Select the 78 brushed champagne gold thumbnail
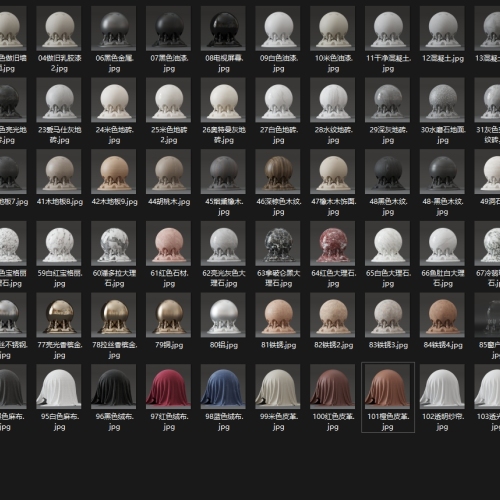Screen dimensions: 500x500 pyautogui.click(x=114, y=315)
